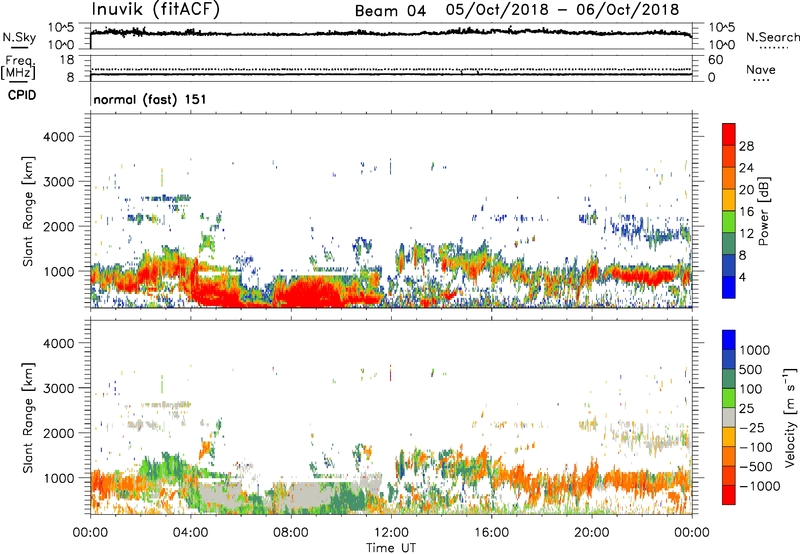Viewport: 800px width, 554px height.
Task: Click the 'Nave' legend label
Action: [x=761, y=69]
